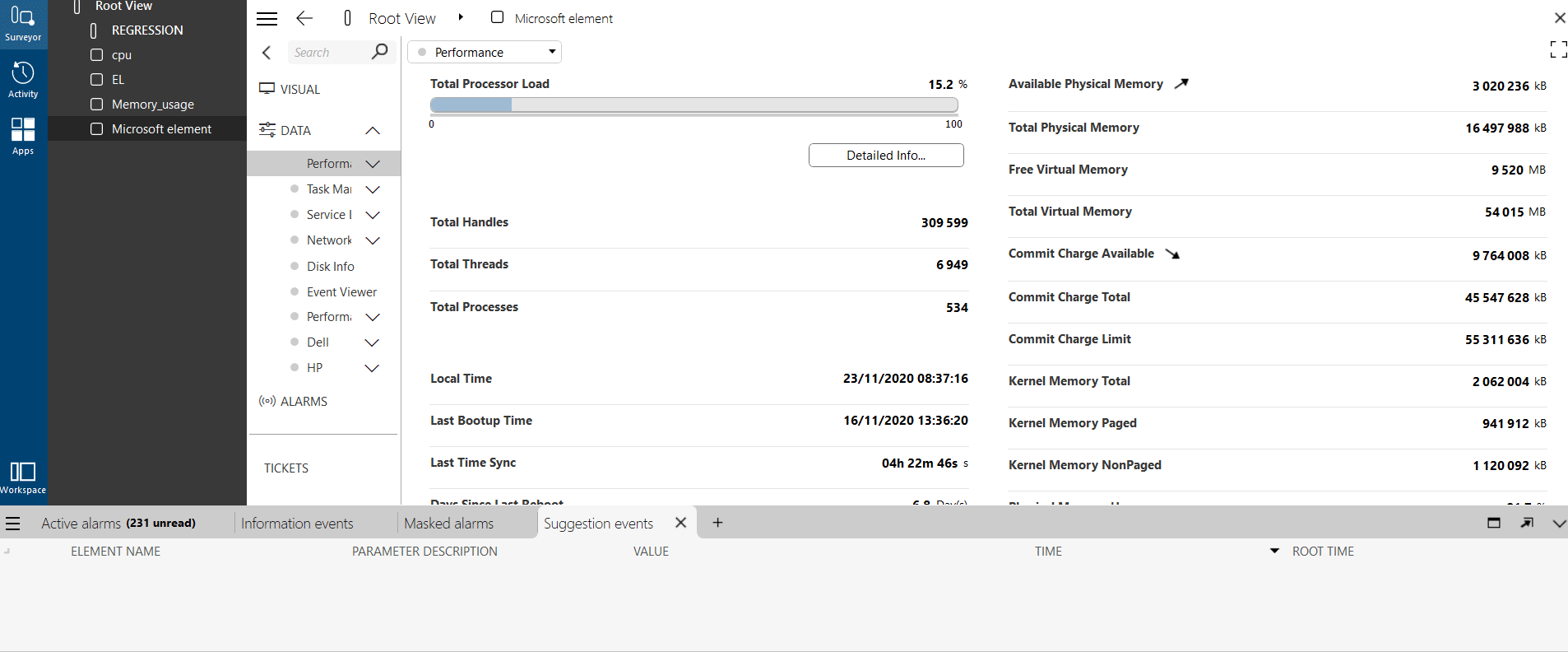
Task: Collapse side panel with left chevron
Action: pos(267,52)
